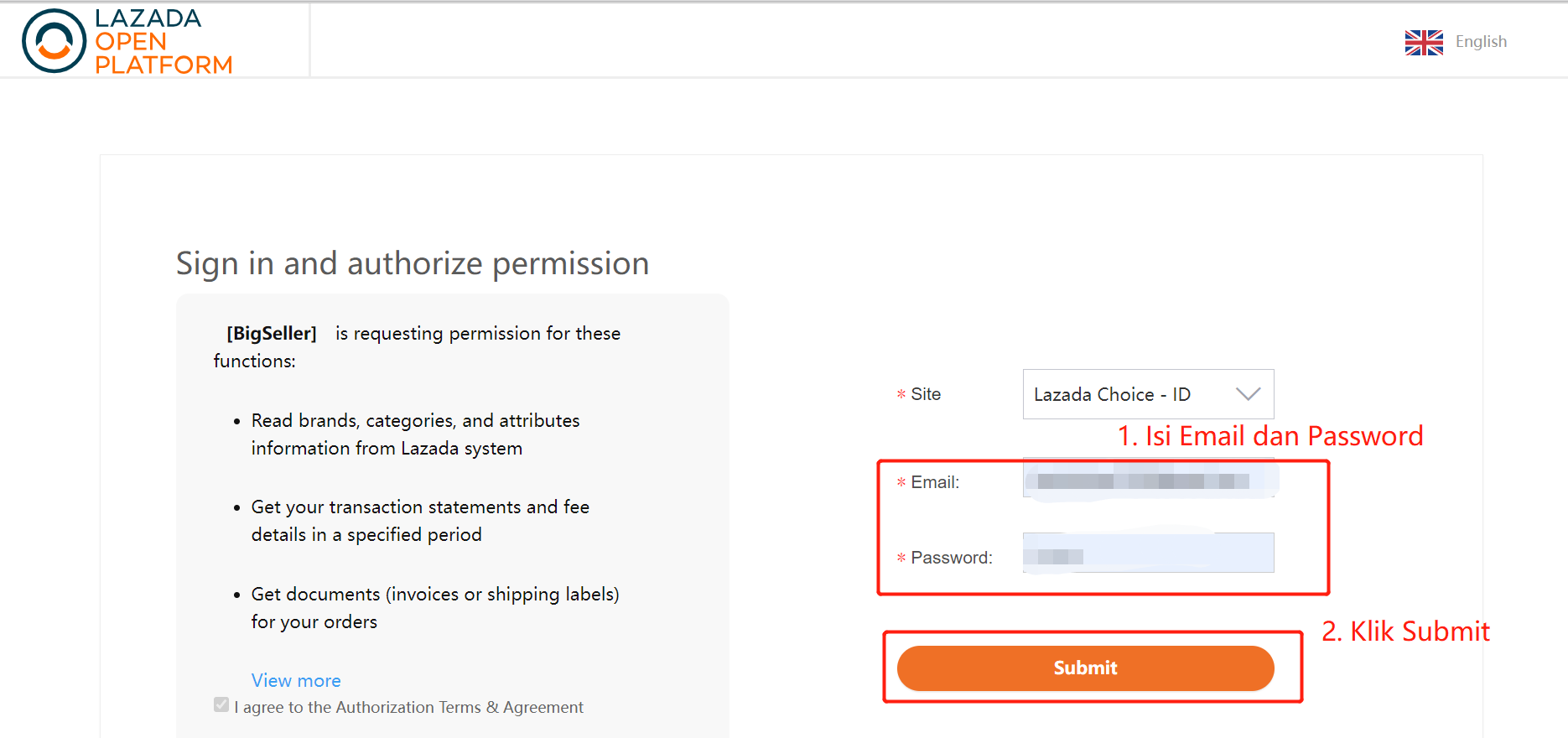
Task: Click the UK flag language icon
Action: click(x=1424, y=42)
